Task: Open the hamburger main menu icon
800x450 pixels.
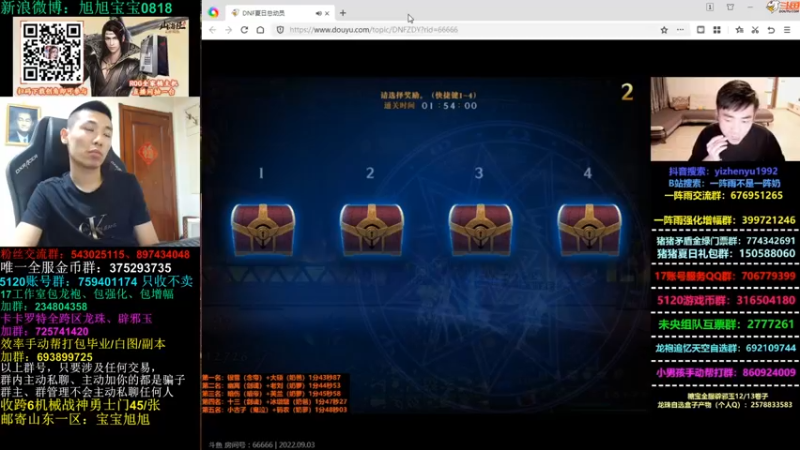Action: coord(787,30)
